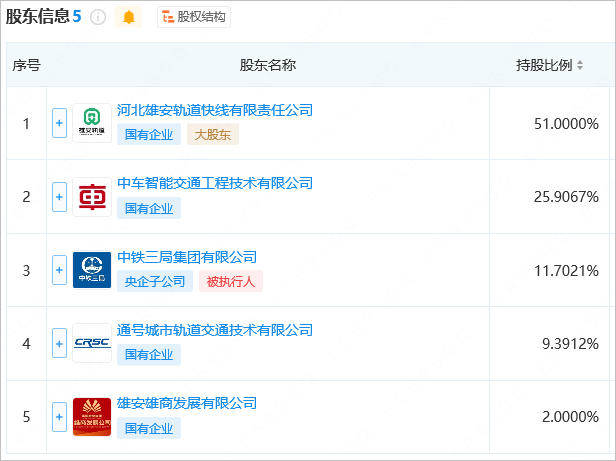Click the 股东名称 column header

268,65
